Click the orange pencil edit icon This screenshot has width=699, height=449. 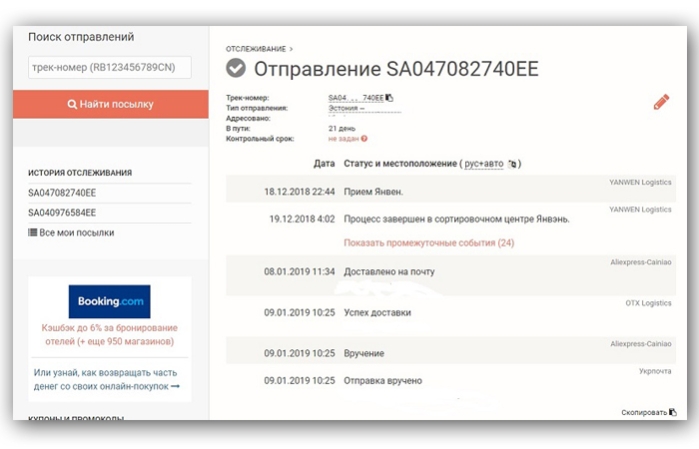point(661,102)
